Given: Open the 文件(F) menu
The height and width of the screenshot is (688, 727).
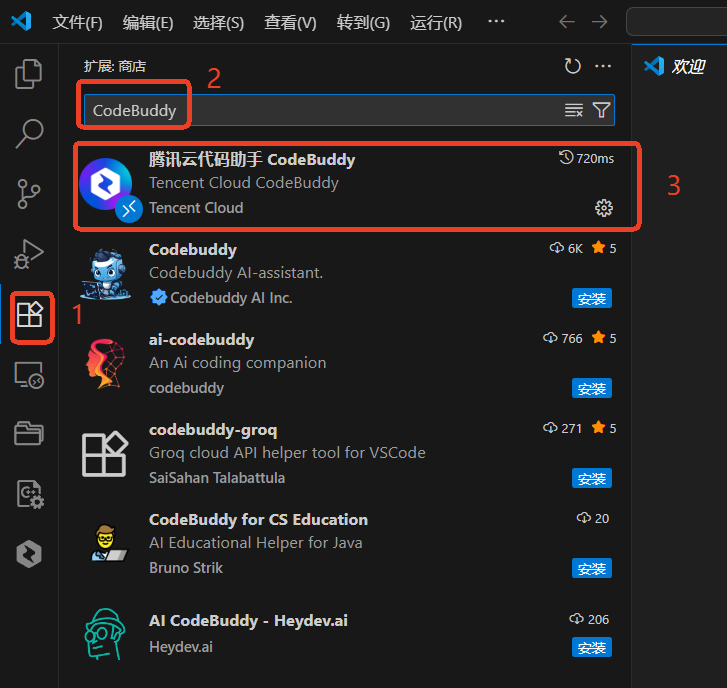Looking at the screenshot, I should pos(77,22).
